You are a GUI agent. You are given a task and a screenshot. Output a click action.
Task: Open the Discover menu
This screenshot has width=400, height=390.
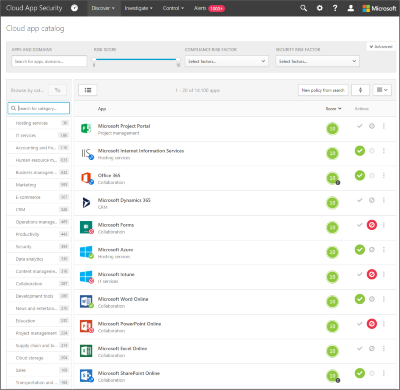point(103,8)
